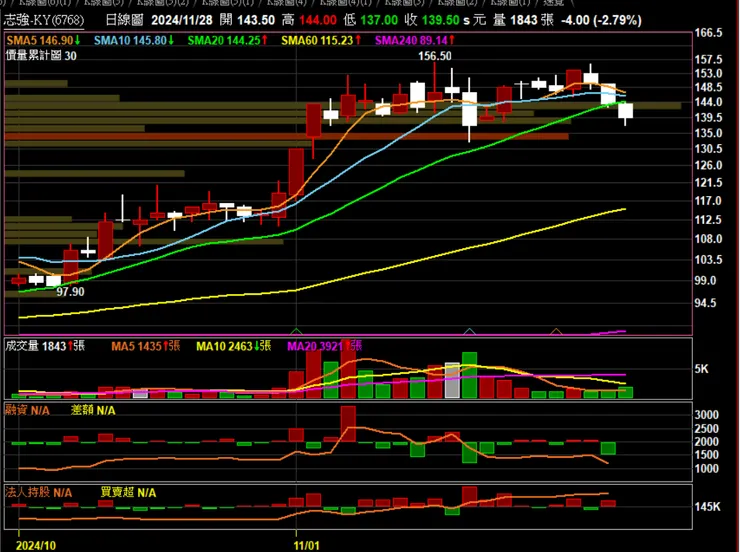This screenshot has width=740, height=552.
Task: Click the 1000 margin axis value
Action: 706,468
